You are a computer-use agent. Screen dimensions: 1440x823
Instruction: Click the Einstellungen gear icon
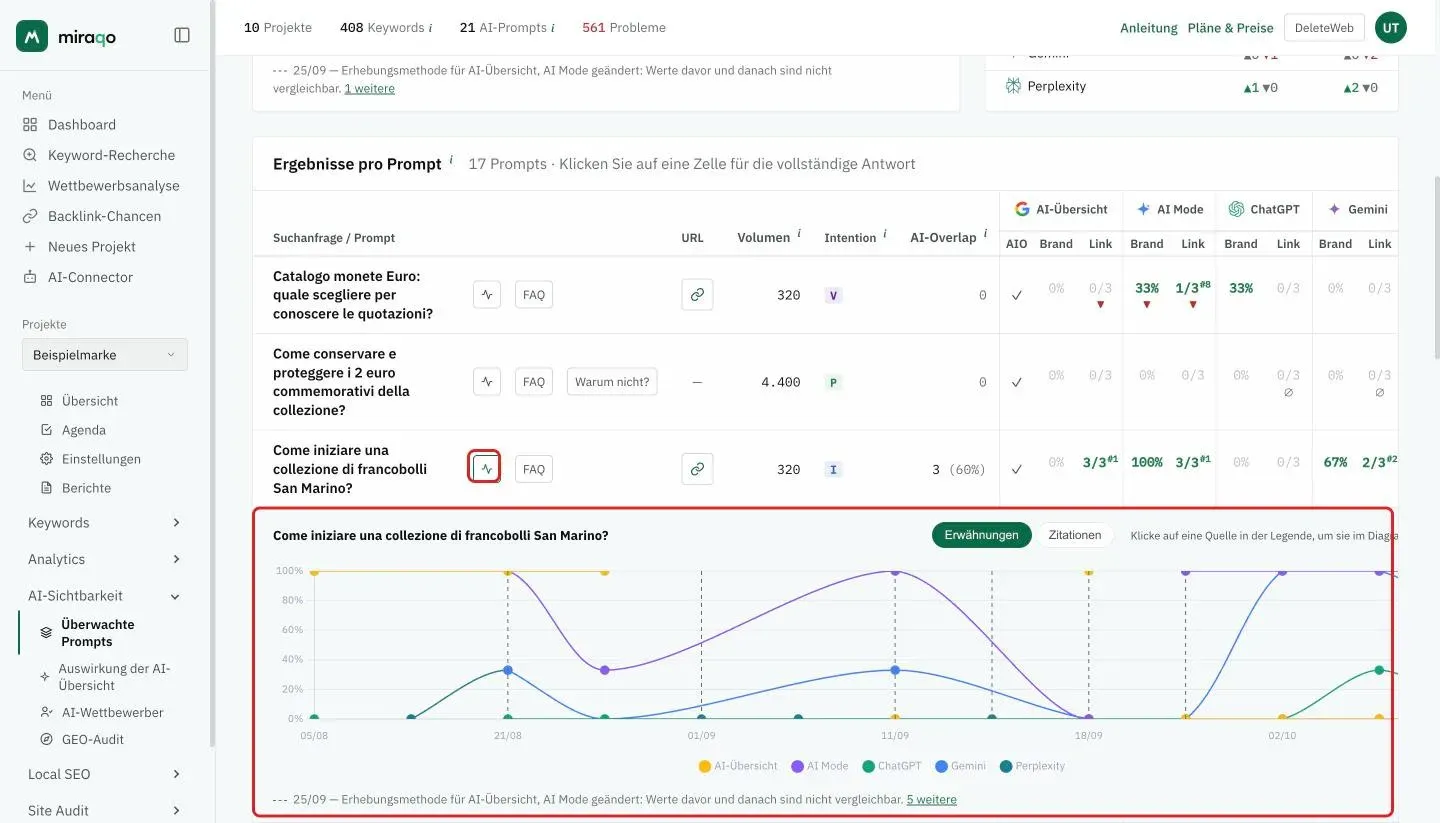[x=46, y=459]
